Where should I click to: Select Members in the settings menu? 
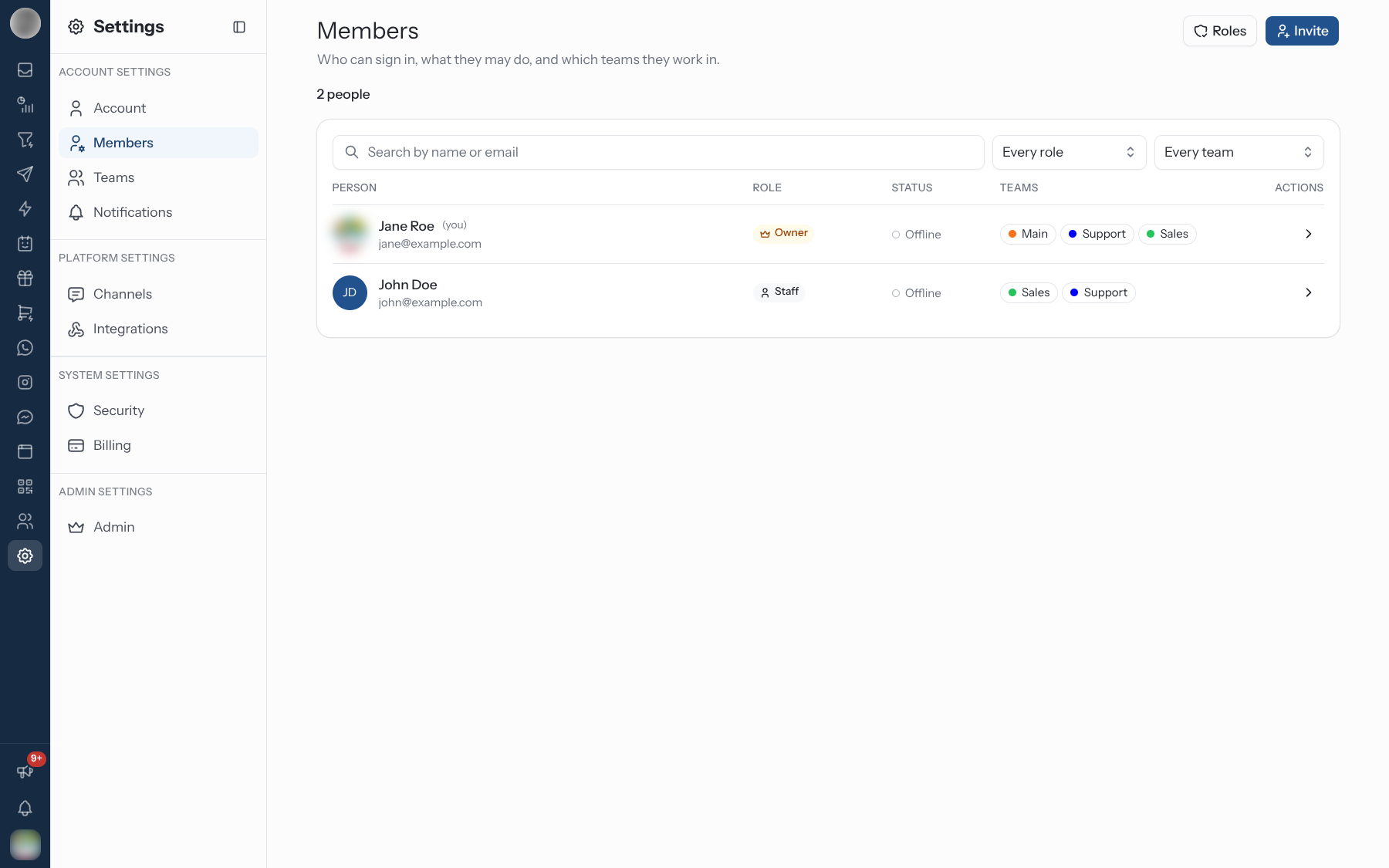coord(158,143)
